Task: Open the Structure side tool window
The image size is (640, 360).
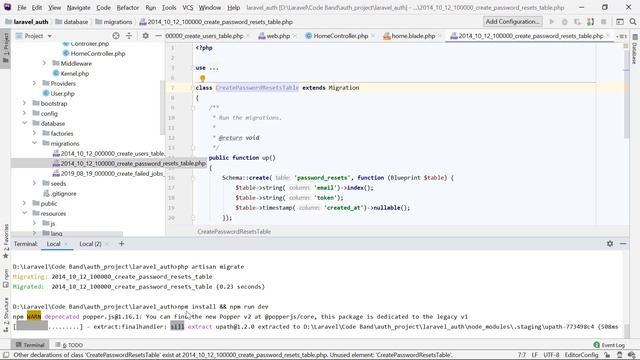Action: (6, 314)
